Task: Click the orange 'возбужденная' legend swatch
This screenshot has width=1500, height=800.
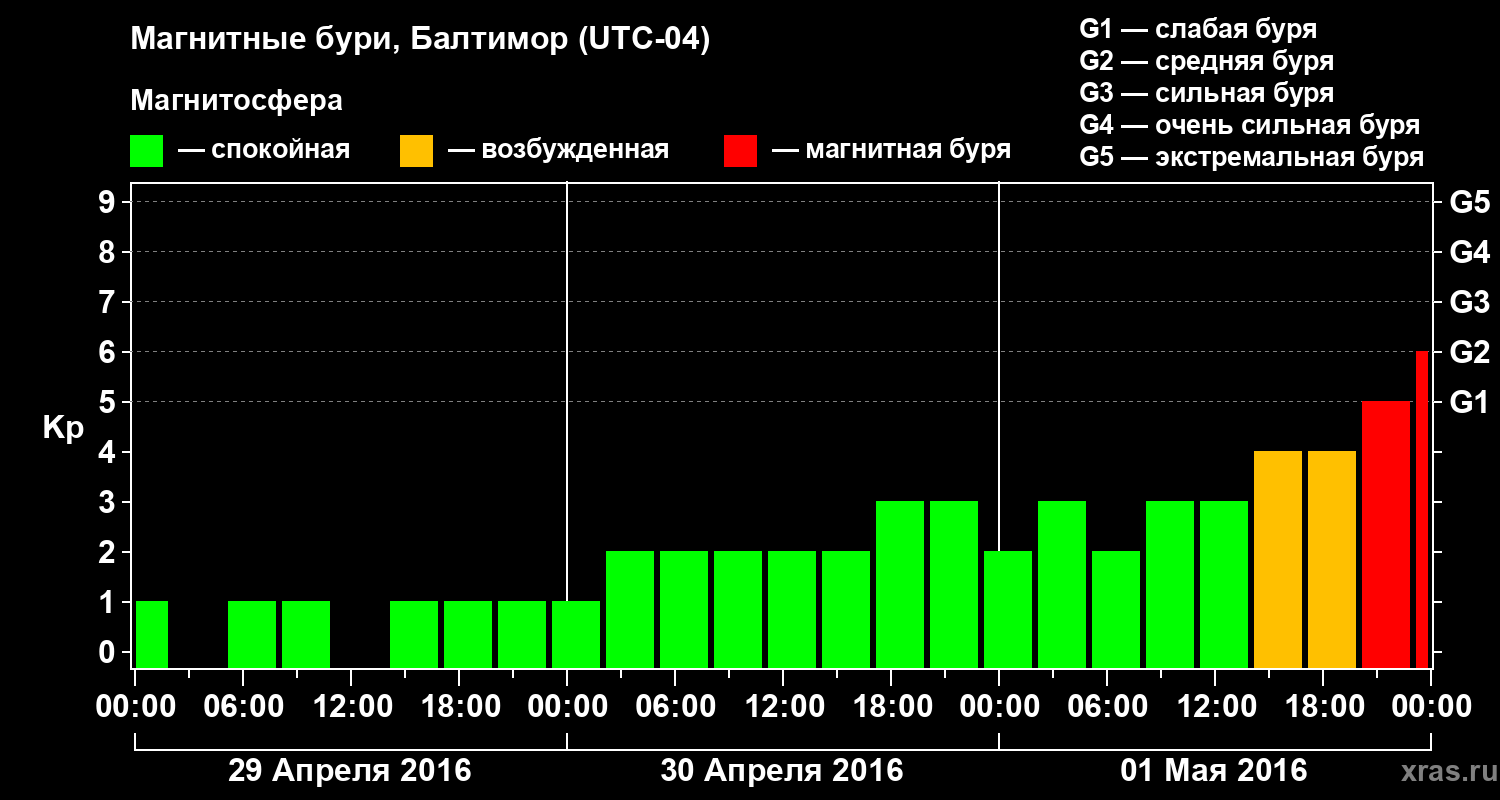Action: [x=416, y=151]
